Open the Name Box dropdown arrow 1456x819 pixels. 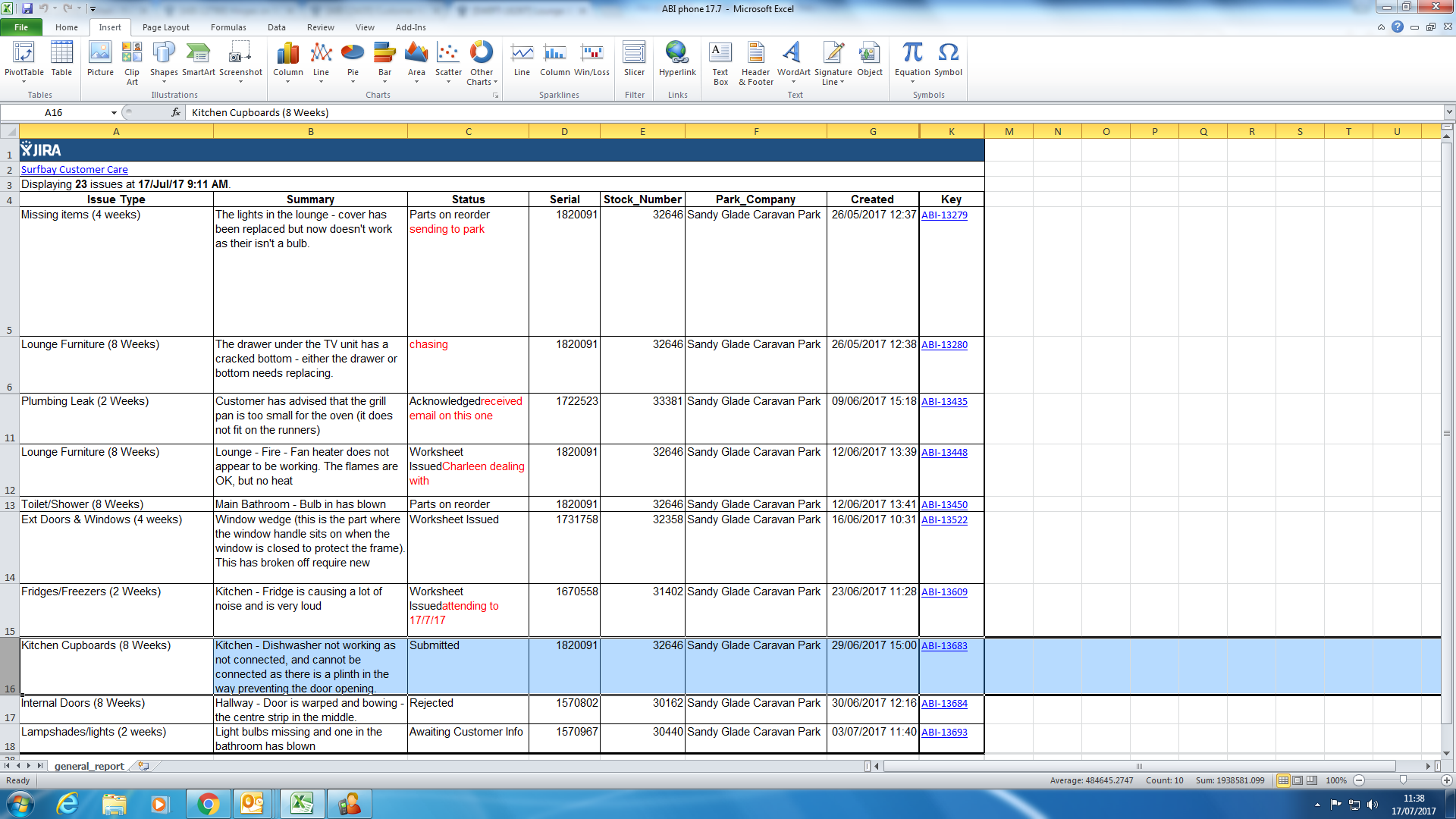click(114, 113)
